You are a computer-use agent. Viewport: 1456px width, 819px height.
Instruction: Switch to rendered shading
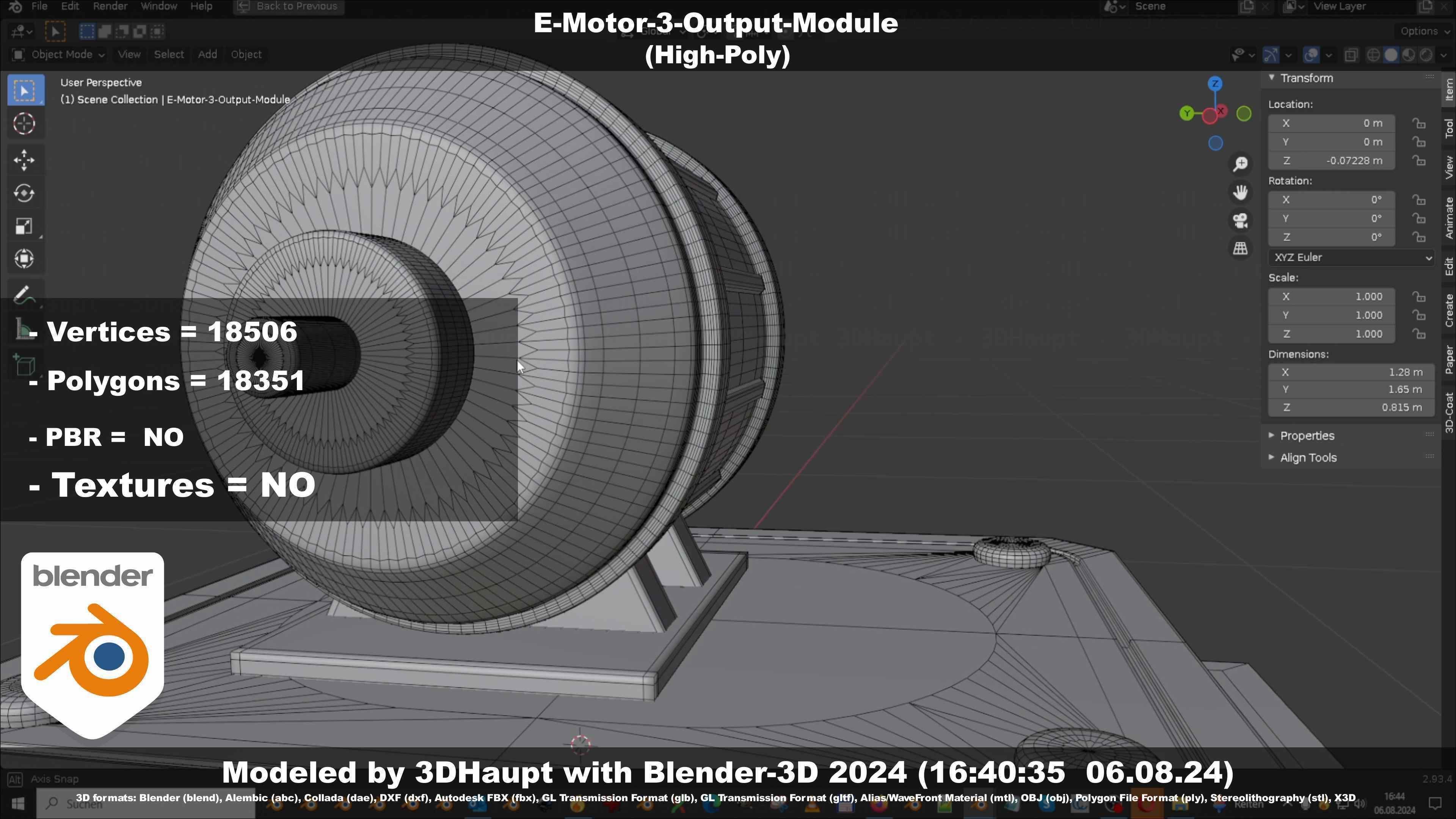(1426, 55)
